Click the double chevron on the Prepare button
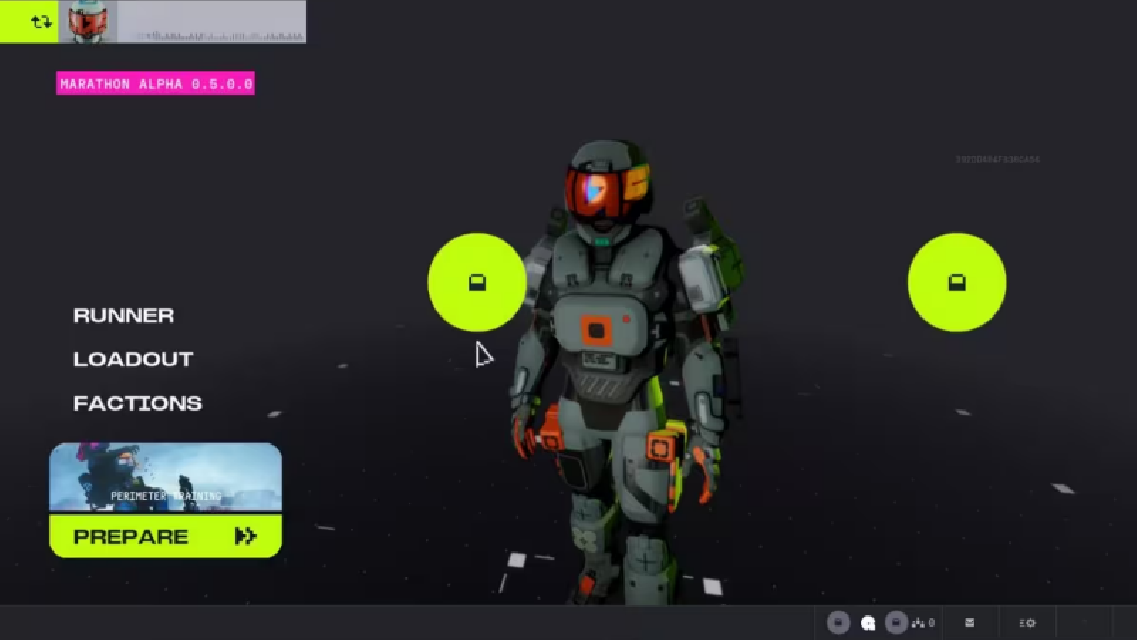 245,537
